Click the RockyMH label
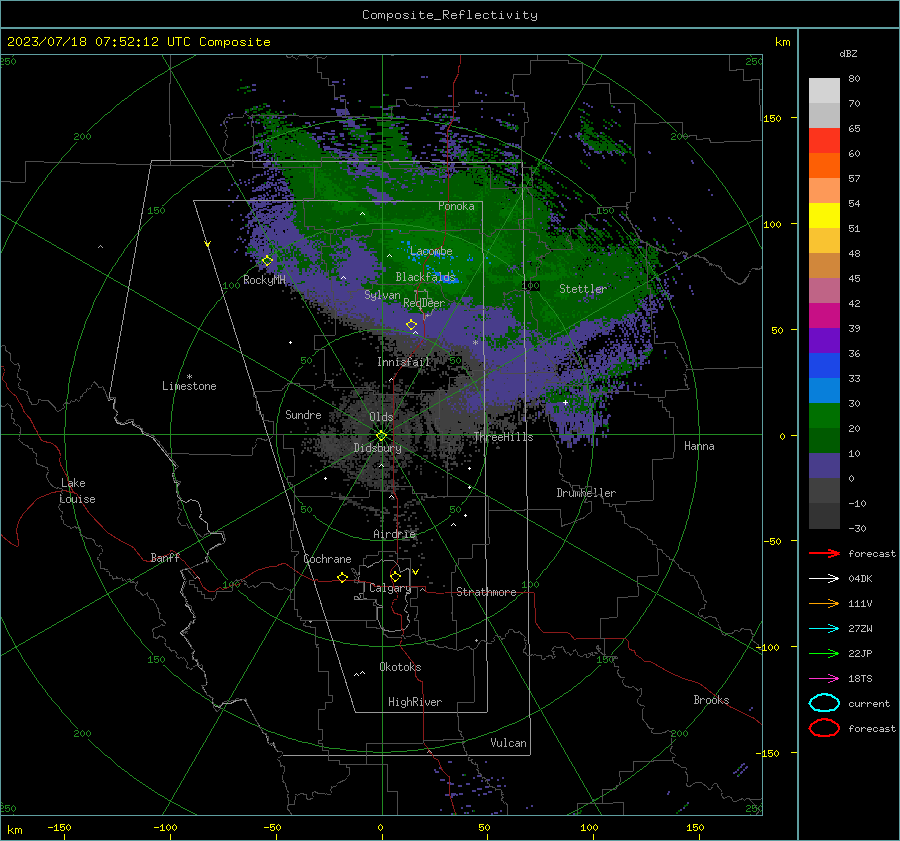Viewport: 900px width, 841px height. 264,280
